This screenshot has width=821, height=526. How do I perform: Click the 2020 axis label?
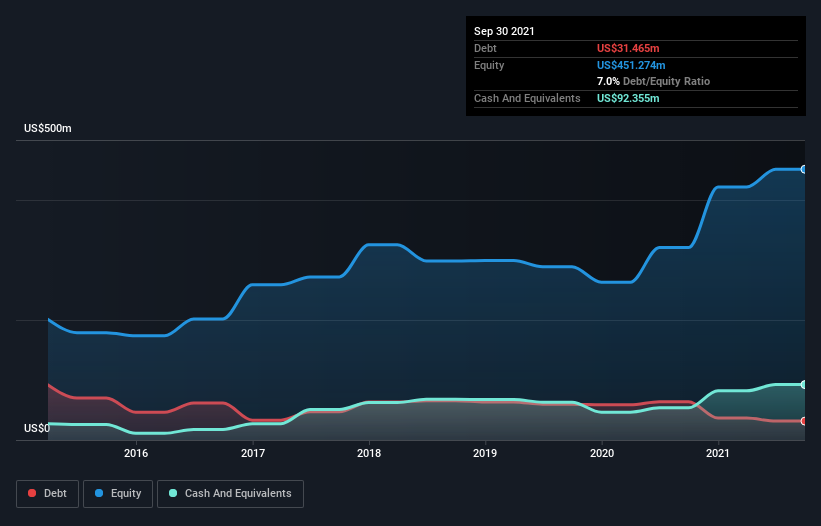(x=602, y=453)
